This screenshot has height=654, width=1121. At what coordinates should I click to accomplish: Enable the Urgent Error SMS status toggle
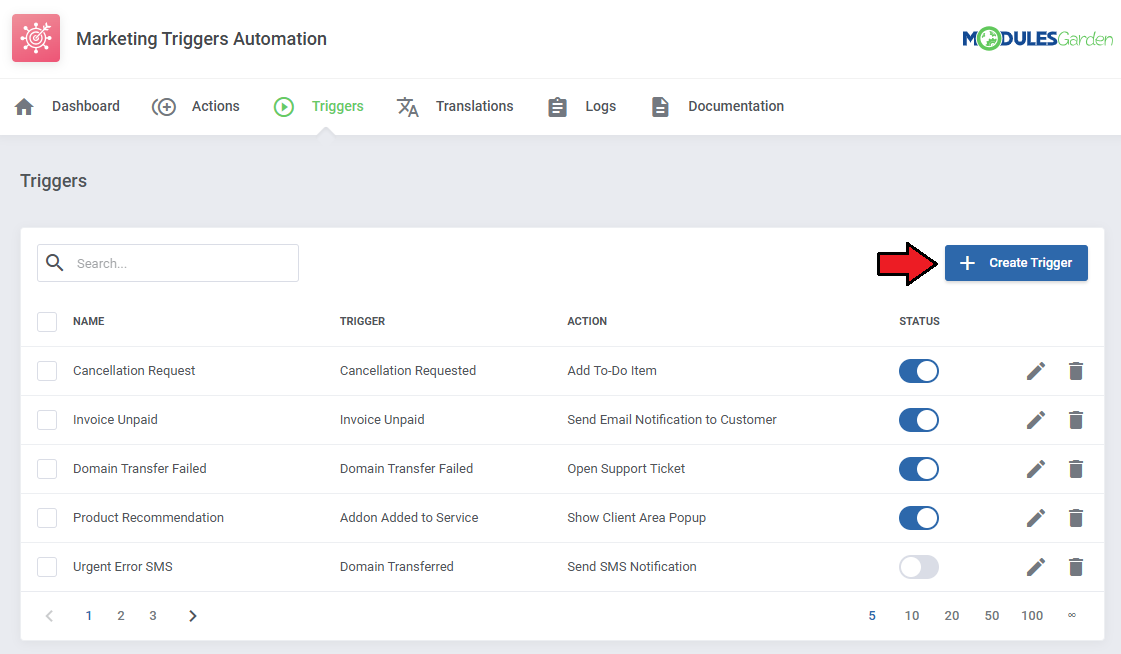[919, 567]
